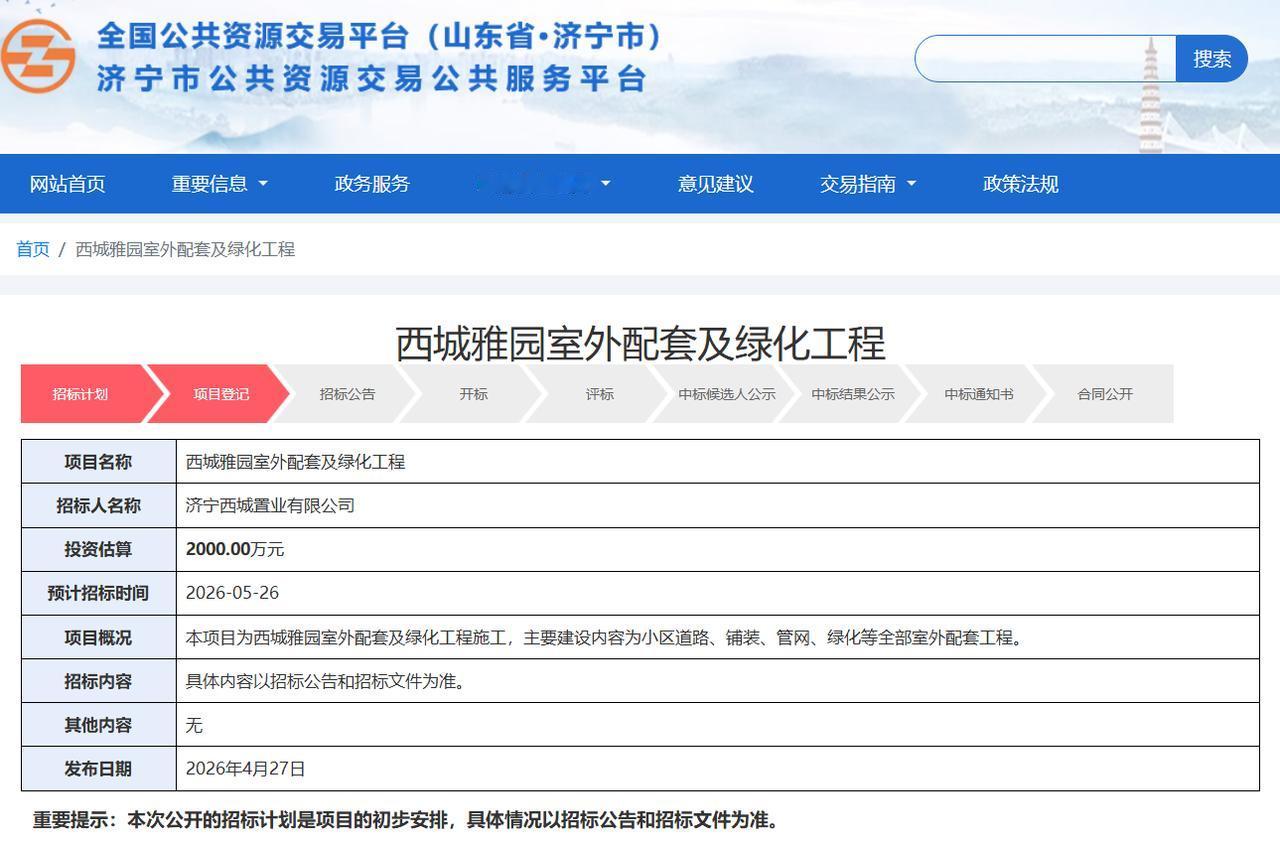Switch to the 评标 stage
This screenshot has height=845, width=1280.
point(598,394)
